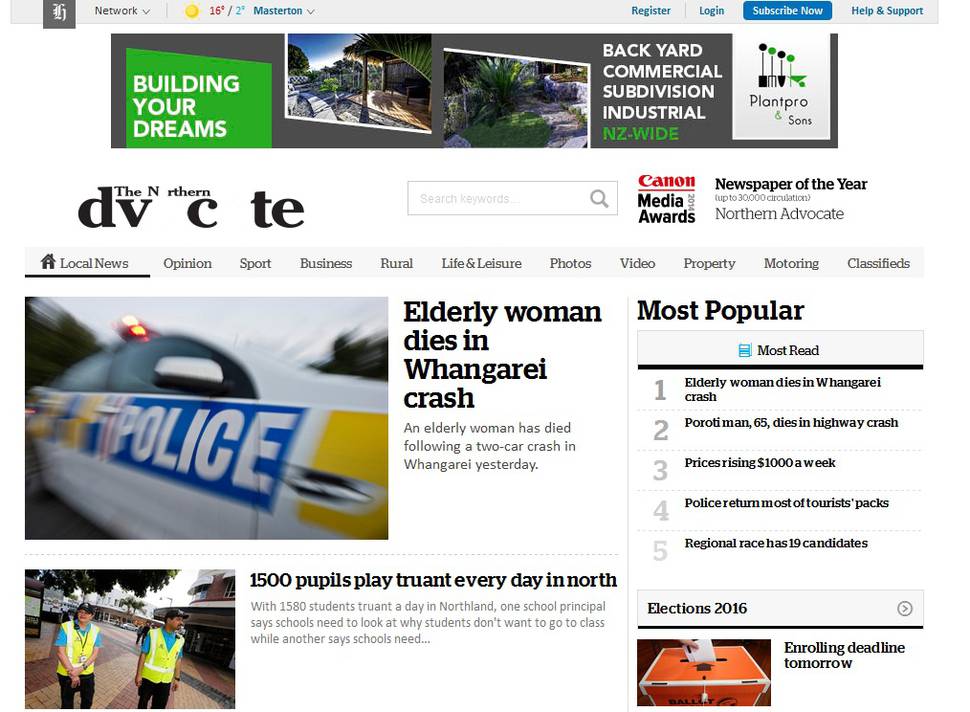The image size is (970, 712).
Task: Click the Subscribe Now button
Action: tap(788, 11)
